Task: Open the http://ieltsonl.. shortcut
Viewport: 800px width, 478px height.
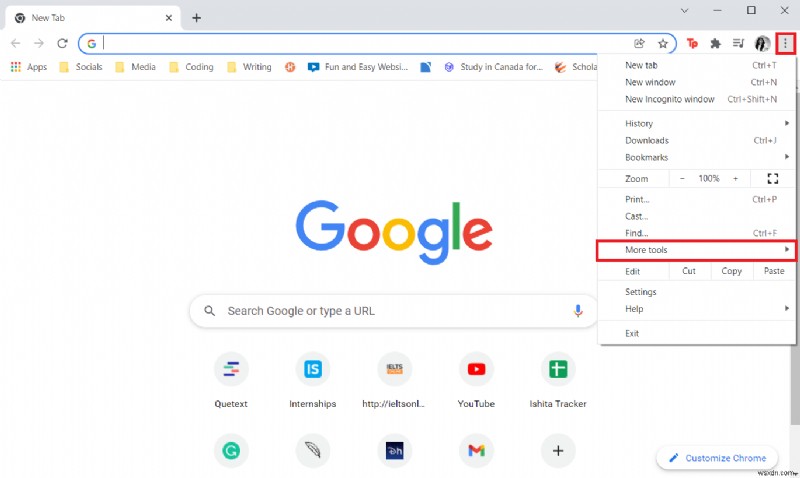Action: 394,380
